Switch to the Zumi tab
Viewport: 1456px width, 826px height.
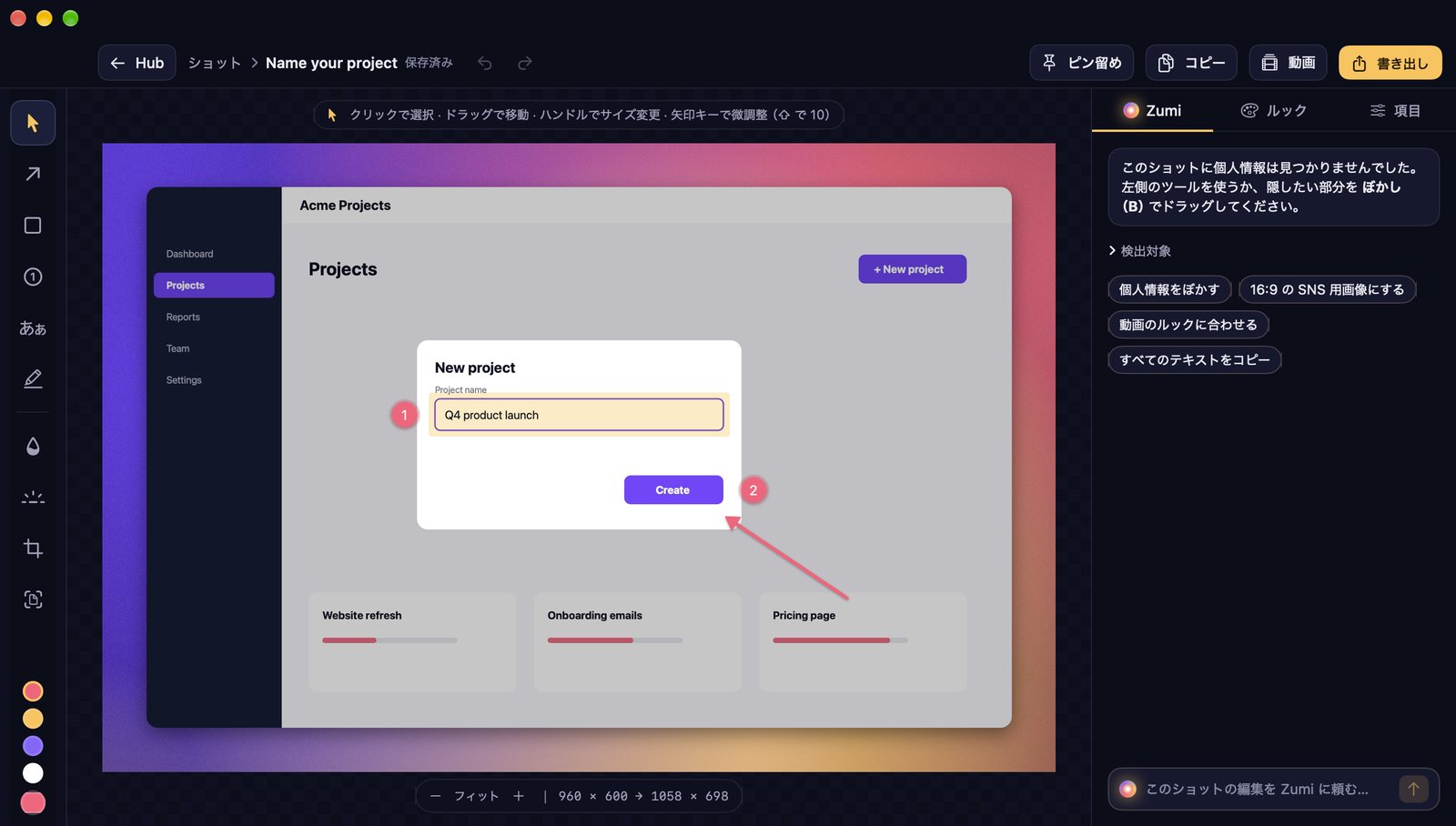[1152, 111]
